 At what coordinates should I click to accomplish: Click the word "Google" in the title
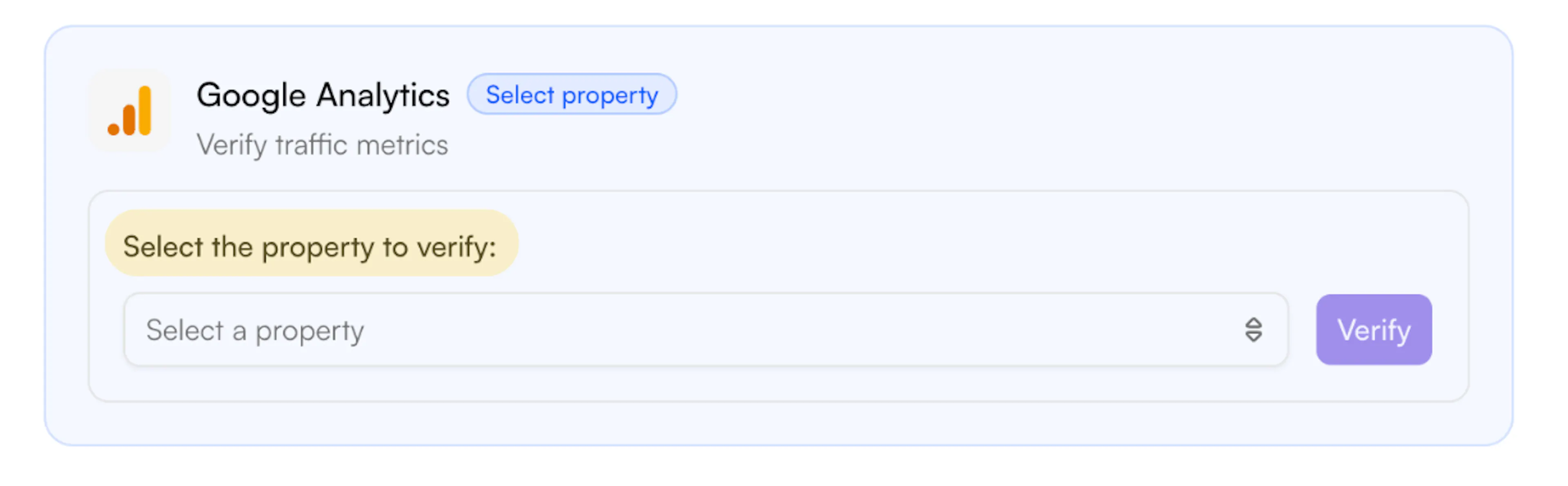point(251,96)
